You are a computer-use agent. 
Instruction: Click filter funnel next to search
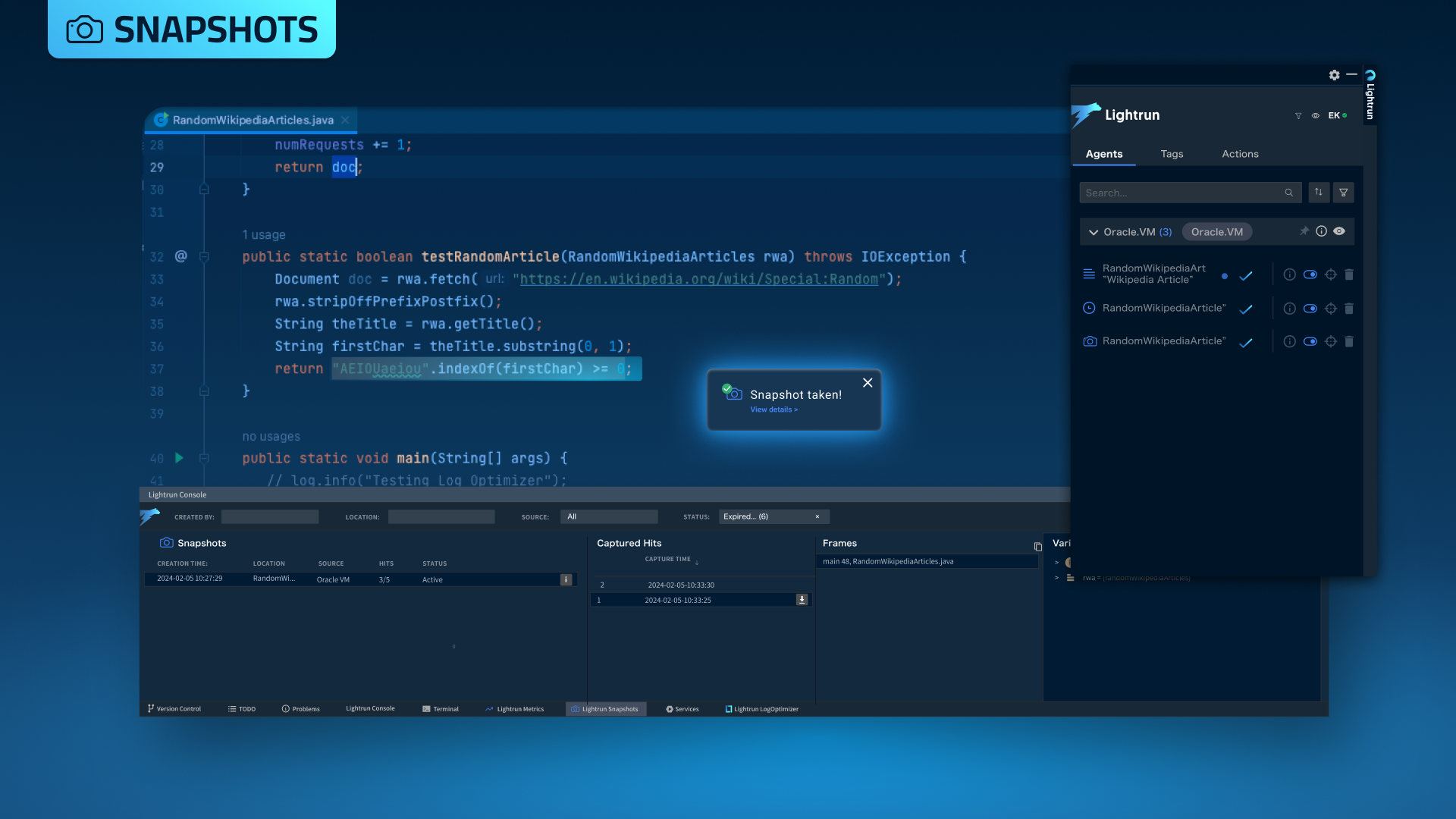pos(1343,193)
